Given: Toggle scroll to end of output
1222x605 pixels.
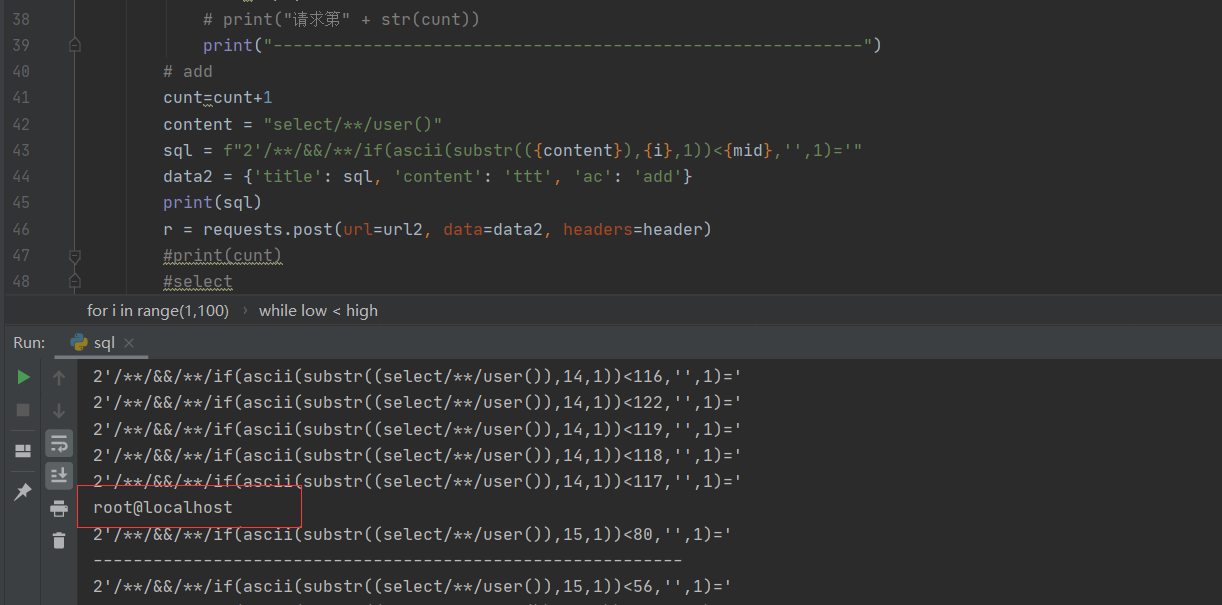Looking at the screenshot, I should click(59, 475).
